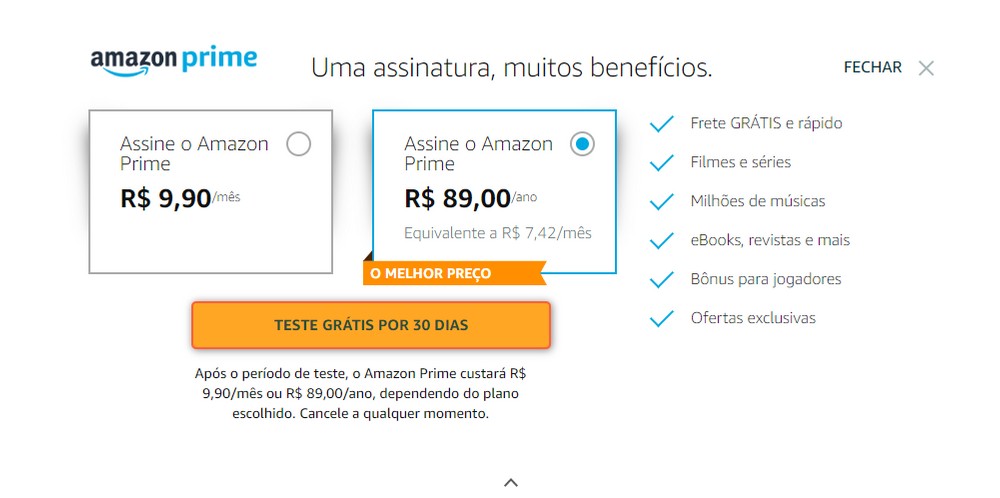This screenshot has height=498, width=1000.
Task: Collapse panel with bottom chevron arrow
Action: click(x=511, y=482)
